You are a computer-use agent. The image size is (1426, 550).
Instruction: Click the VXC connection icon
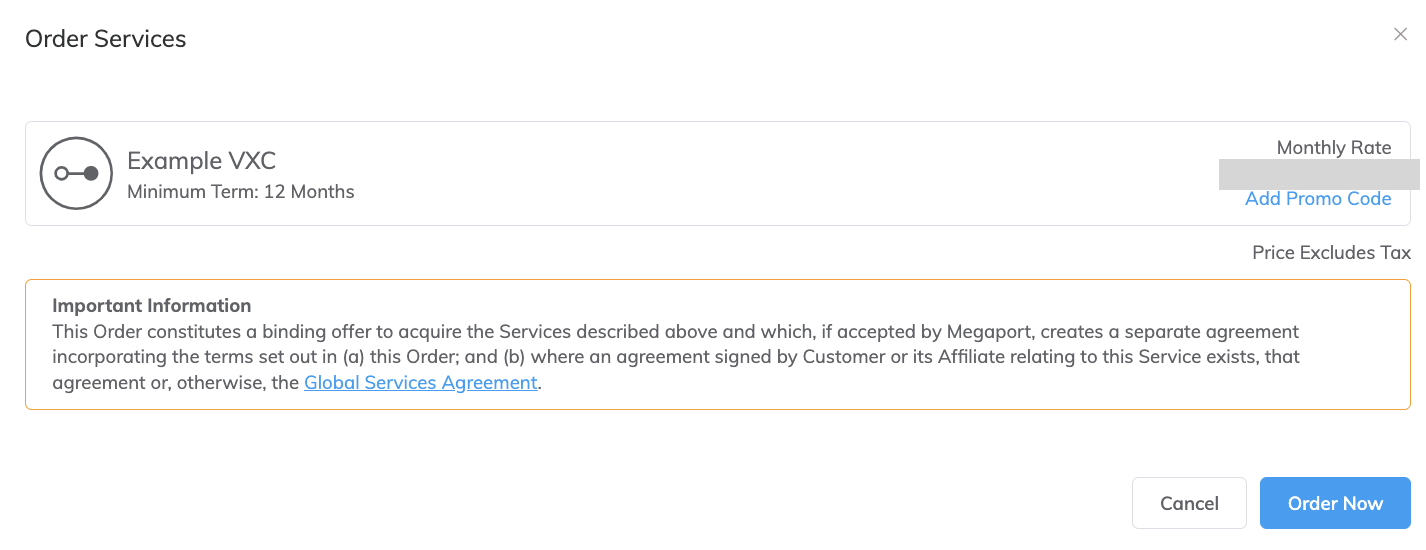point(76,173)
